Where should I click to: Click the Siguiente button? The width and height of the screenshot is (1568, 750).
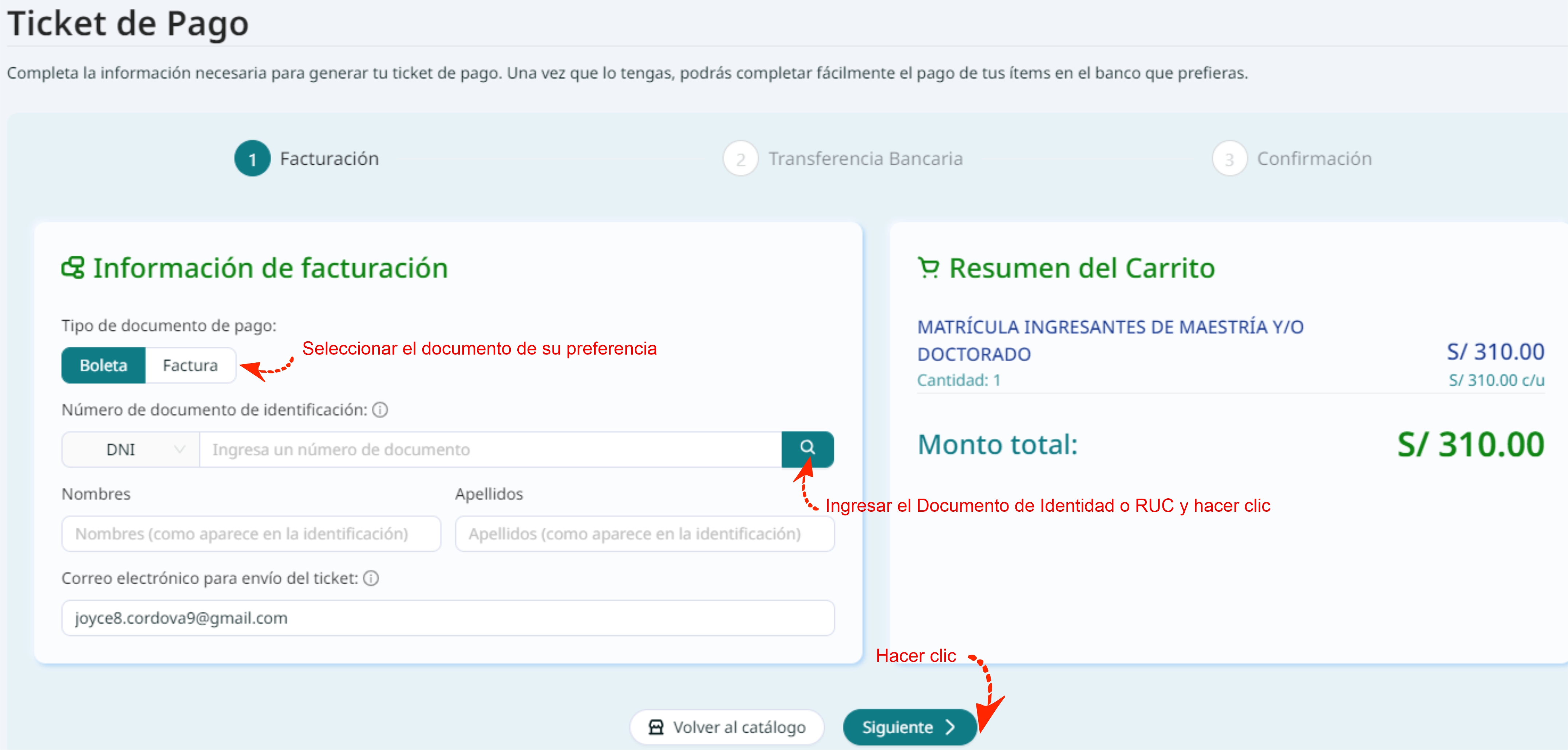[909, 727]
